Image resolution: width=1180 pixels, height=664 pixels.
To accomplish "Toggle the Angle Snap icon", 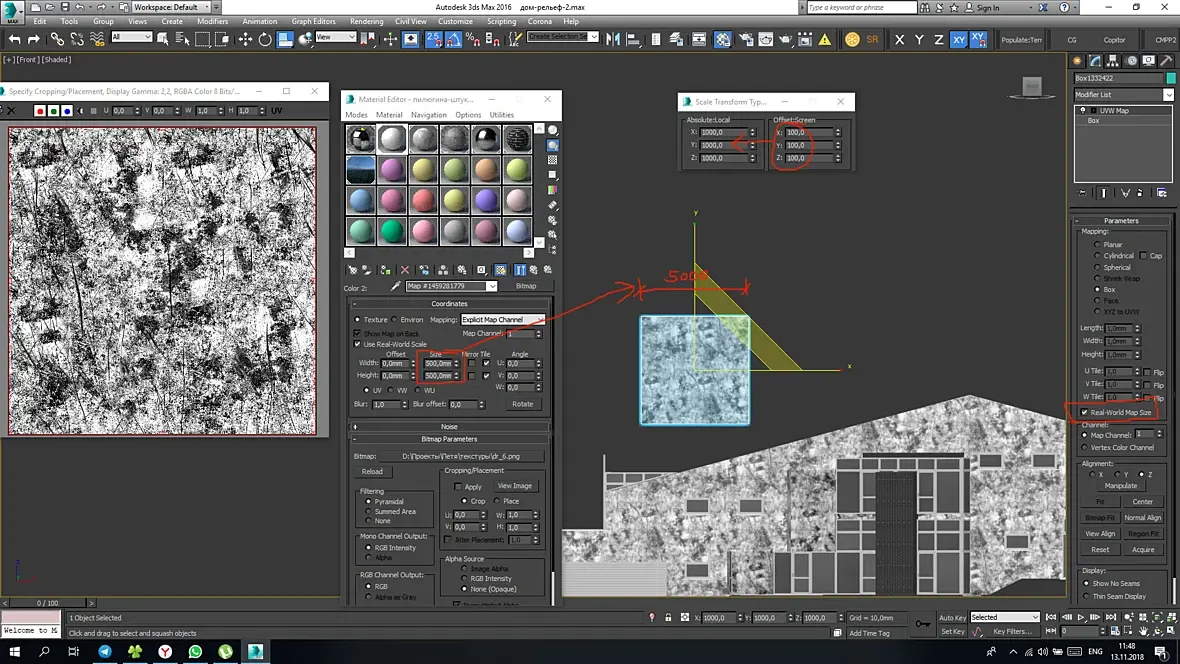I will (x=455, y=39).
